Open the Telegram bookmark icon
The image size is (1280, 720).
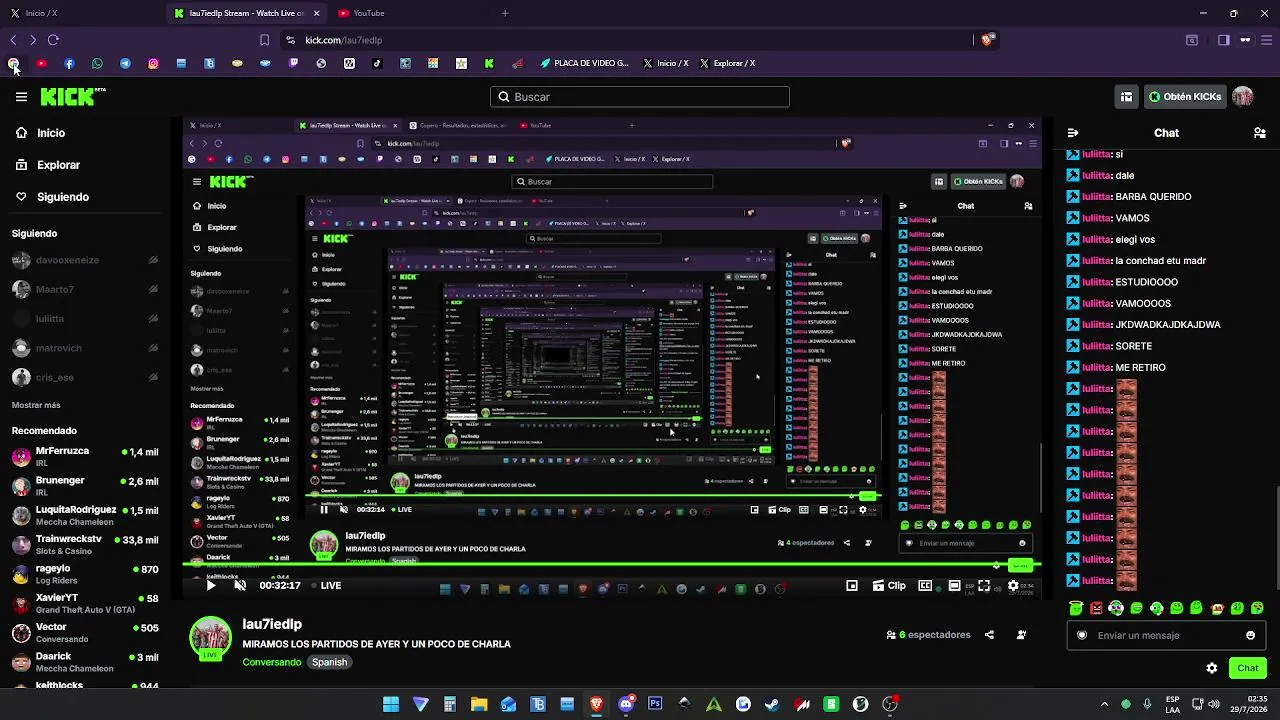125,63
